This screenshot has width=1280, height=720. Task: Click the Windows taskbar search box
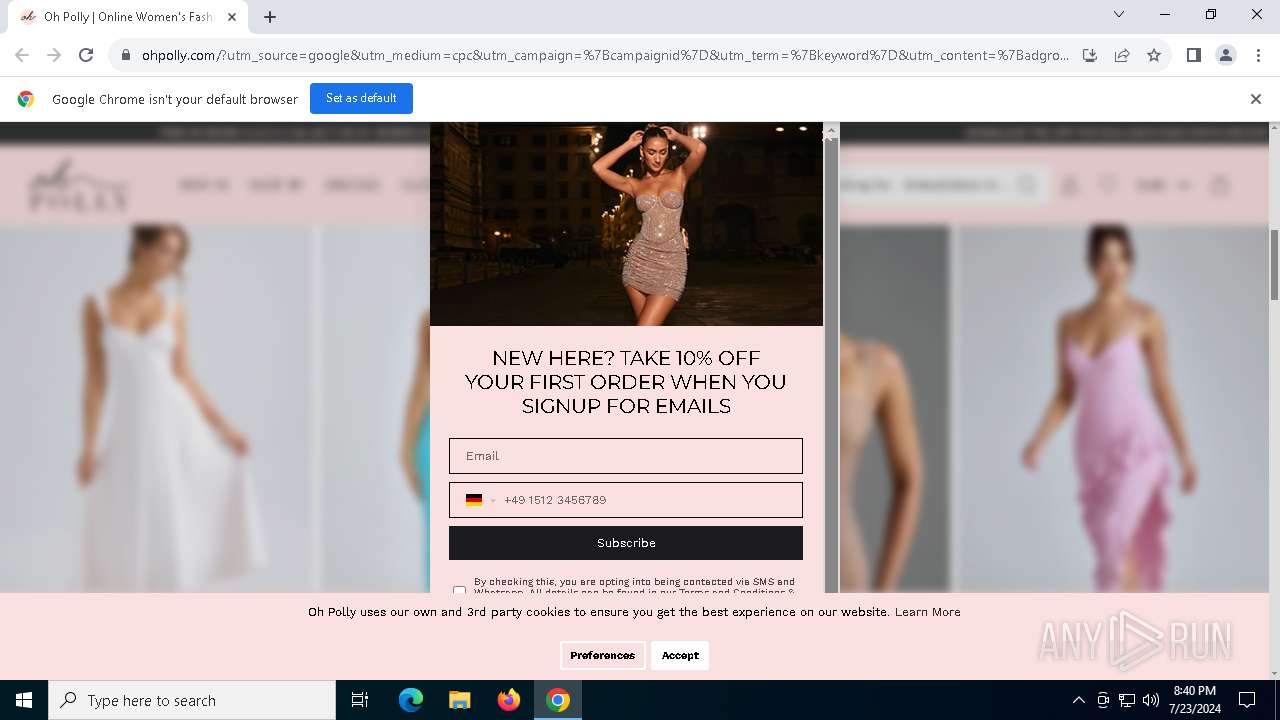pyautogui.click(x=192, y=700)
